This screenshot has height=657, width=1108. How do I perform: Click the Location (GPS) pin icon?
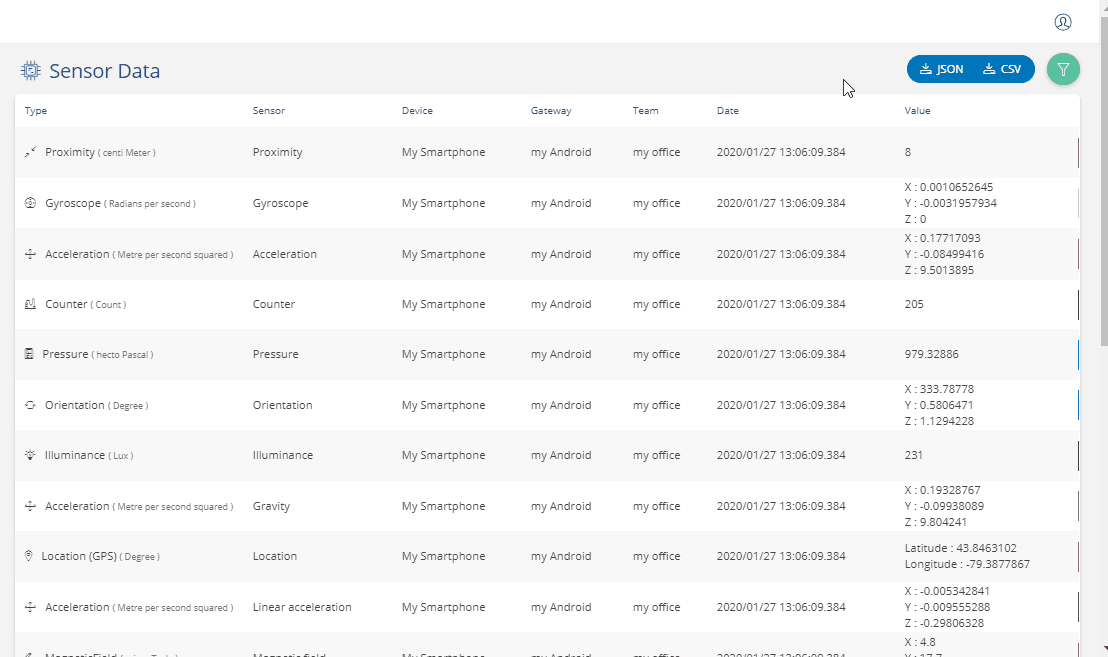pos(28,556)
